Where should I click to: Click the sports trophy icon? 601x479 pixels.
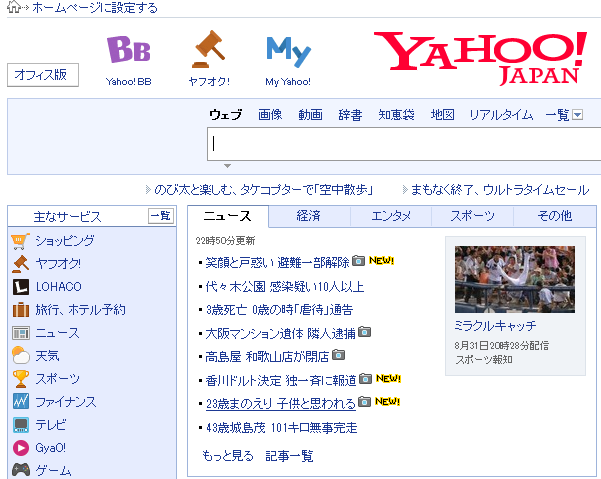[21, 379]
